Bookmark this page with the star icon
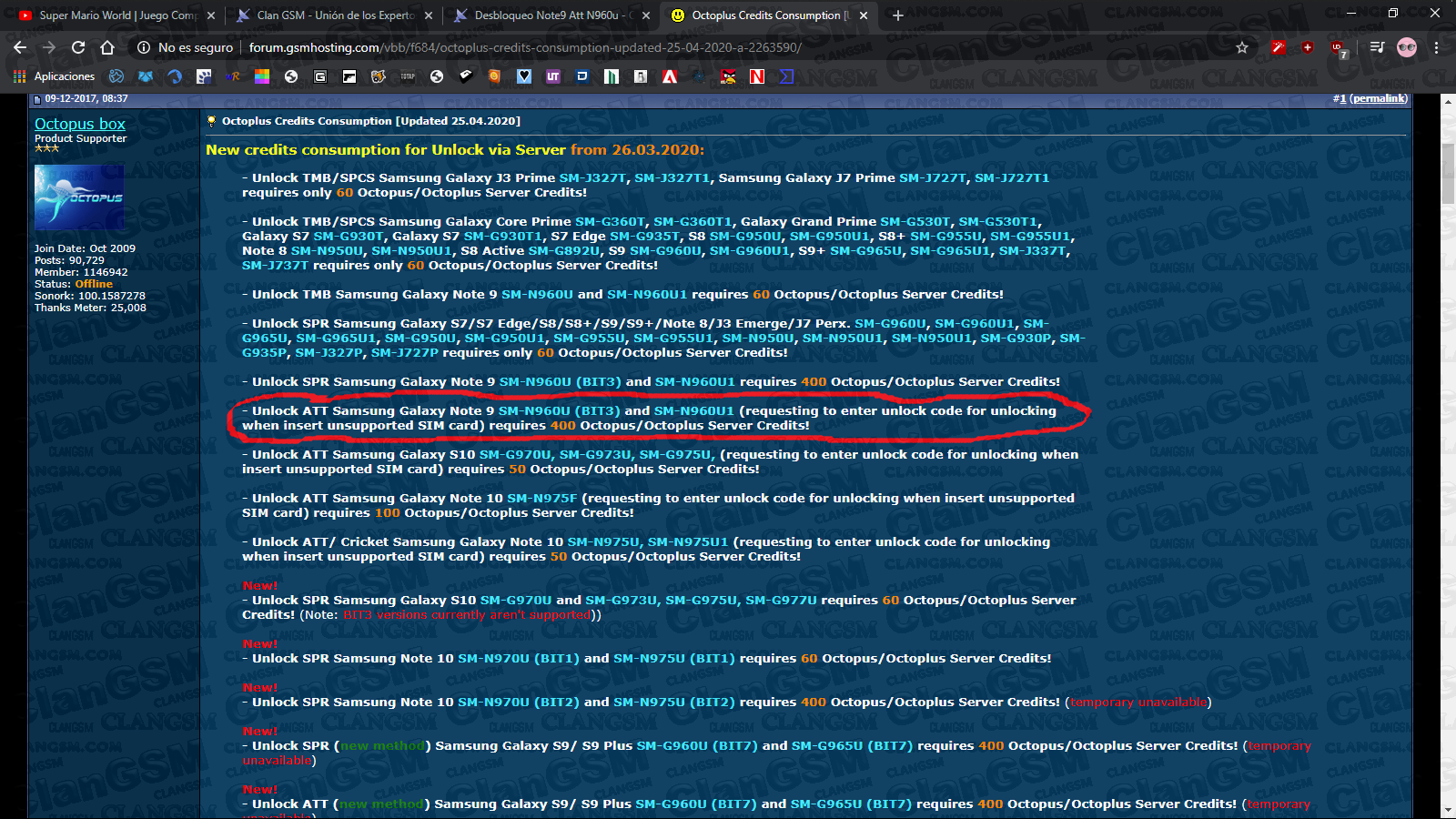The height and width of the screenshot is (819, 1456). (x=1242, y=47)
